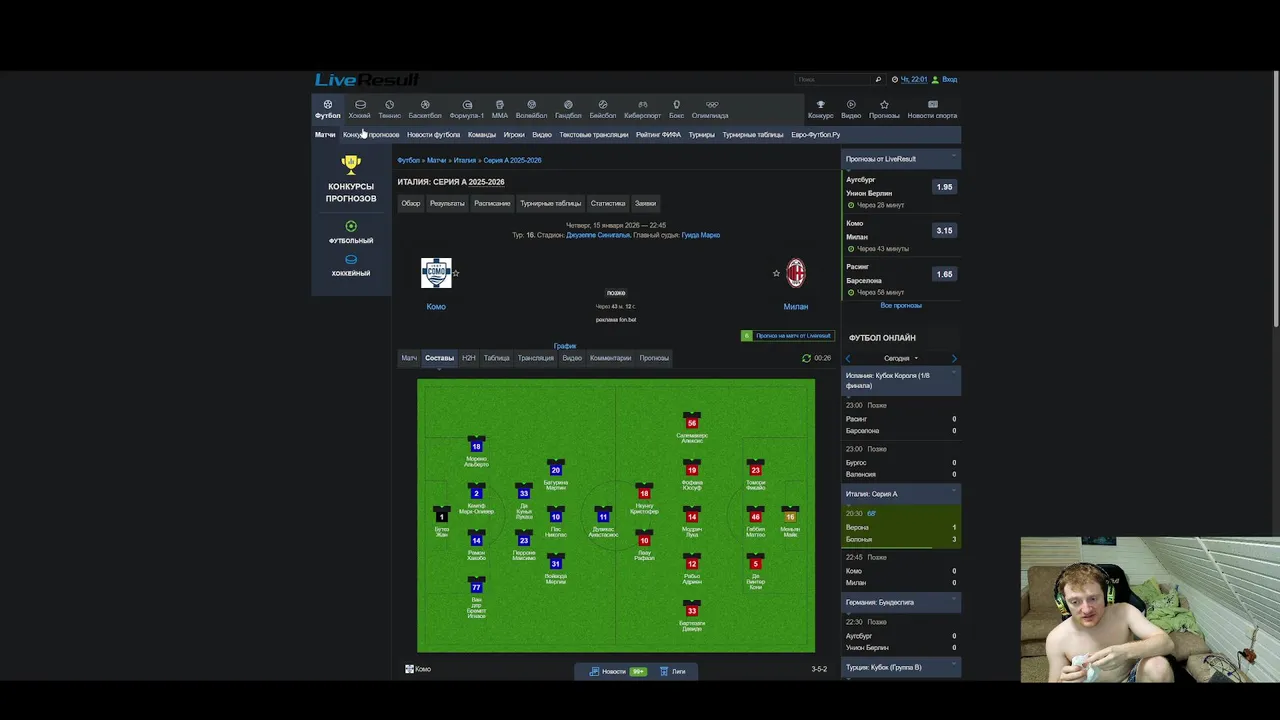Collapse Турция: Кубок (Группа B) section
1280x720 pixels.
tap(954, 666)
